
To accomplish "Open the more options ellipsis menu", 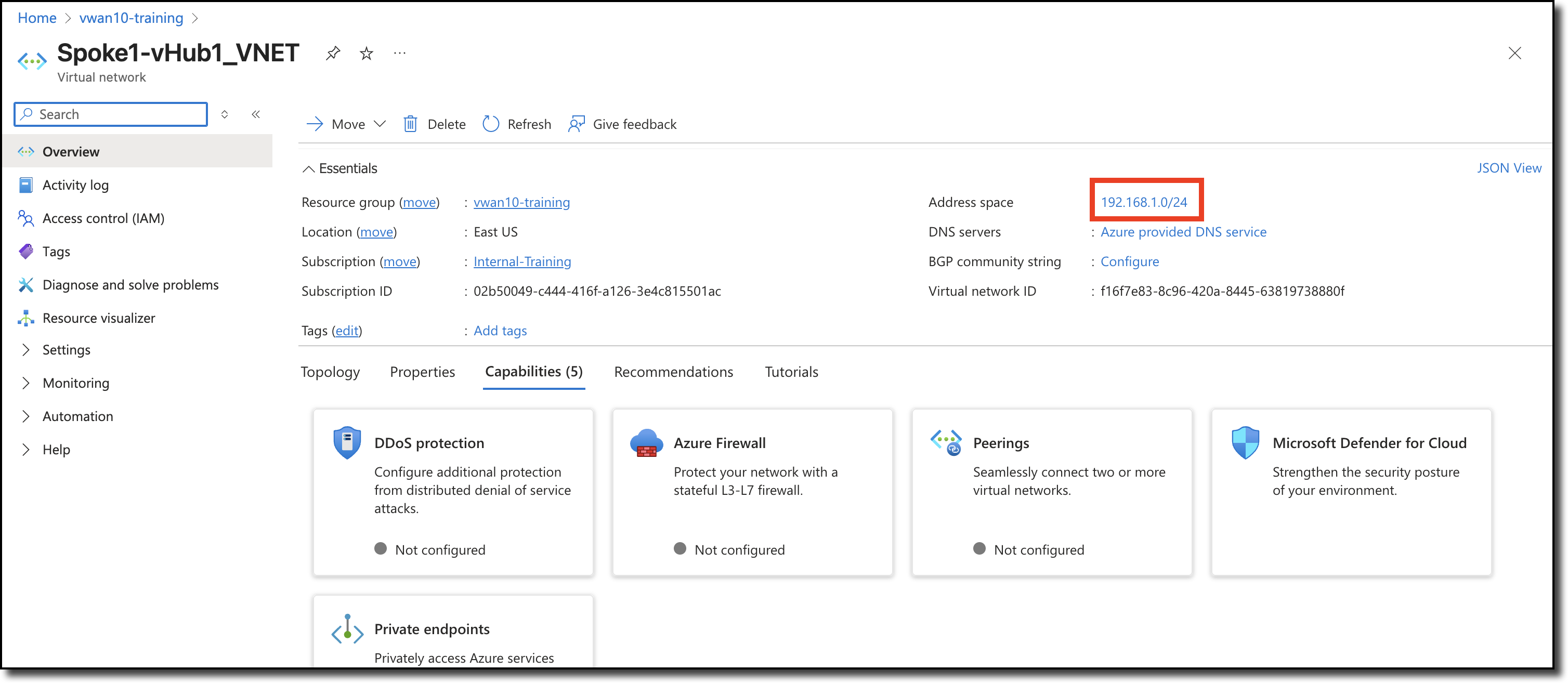I will tap(399, 54).
